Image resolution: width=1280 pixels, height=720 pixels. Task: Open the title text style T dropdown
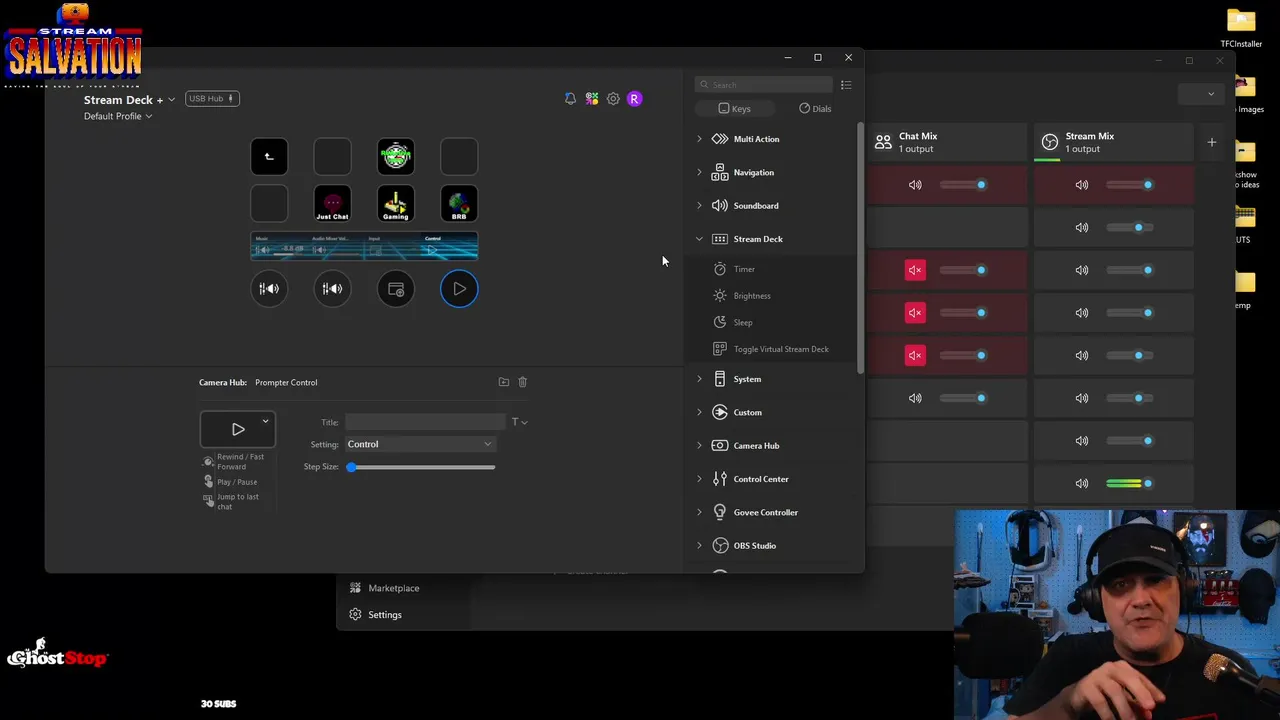point(519,422)
